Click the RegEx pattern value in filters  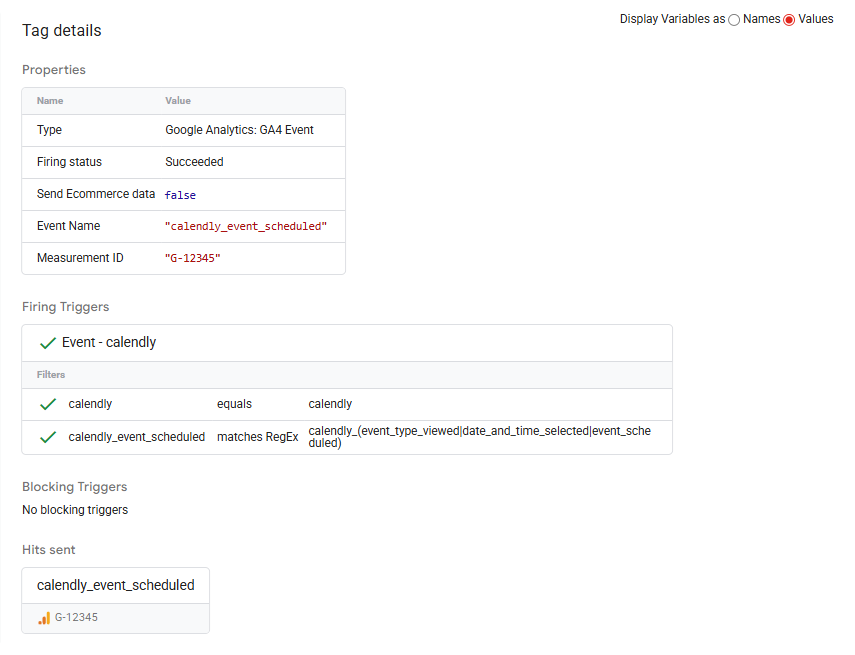pyautogui.click(x=479, y=436)
